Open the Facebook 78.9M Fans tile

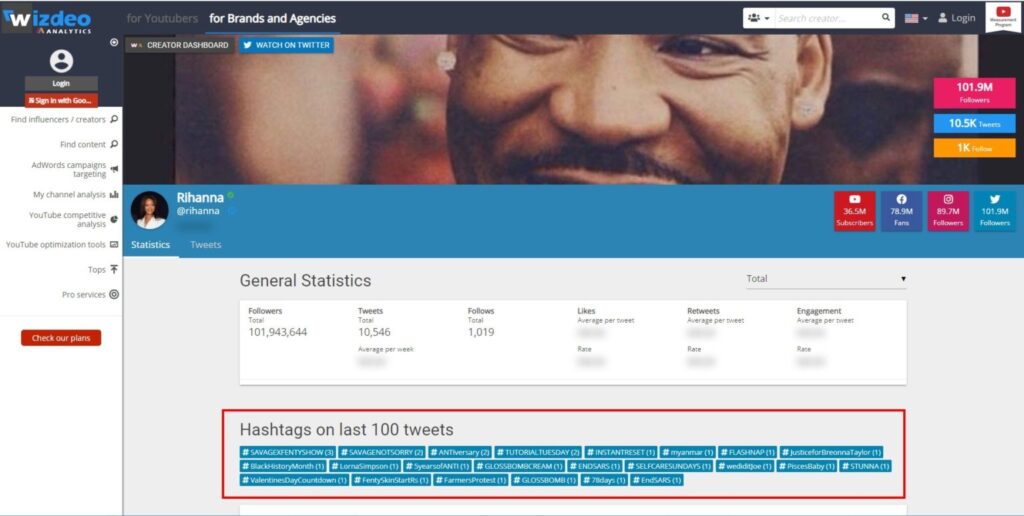(901, 210)
